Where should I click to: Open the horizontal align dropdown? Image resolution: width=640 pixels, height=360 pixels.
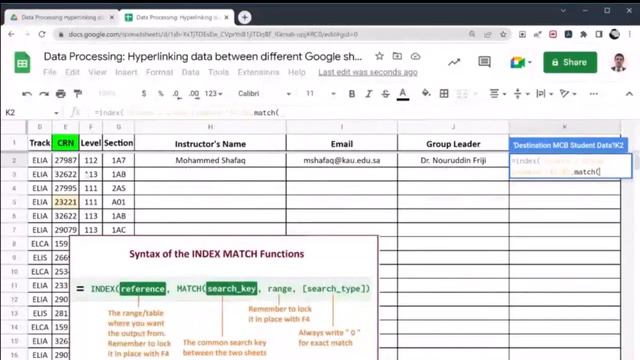498,94
